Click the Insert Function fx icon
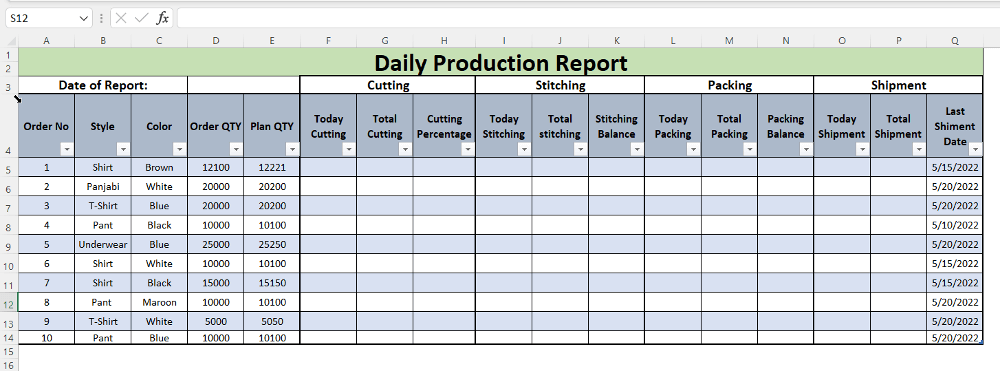Viewport: 1000px width, 371px height. pyautogui.click(x=163, y=18)
